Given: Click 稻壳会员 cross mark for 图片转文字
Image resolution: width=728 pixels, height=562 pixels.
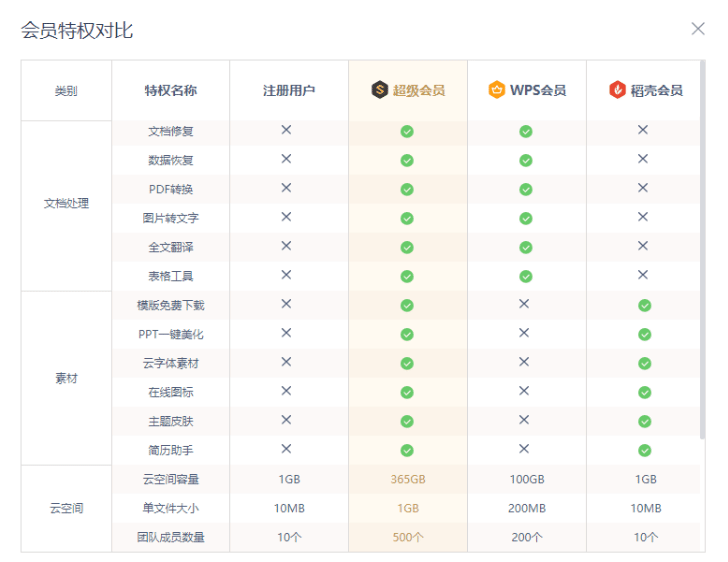Looking at the screenshot, I should click(643, 216).
